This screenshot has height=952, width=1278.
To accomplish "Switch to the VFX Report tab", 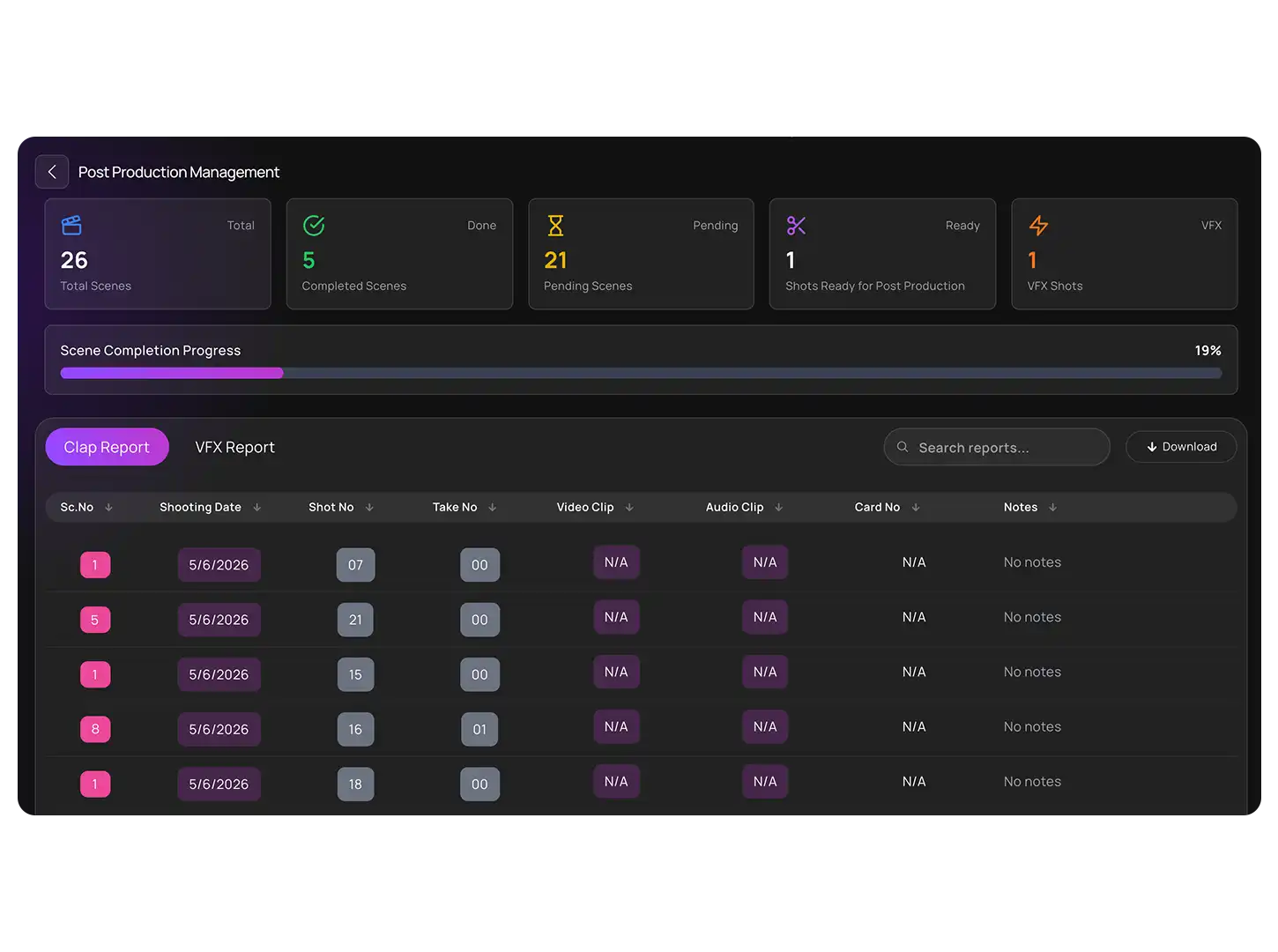I will [234, 447].
